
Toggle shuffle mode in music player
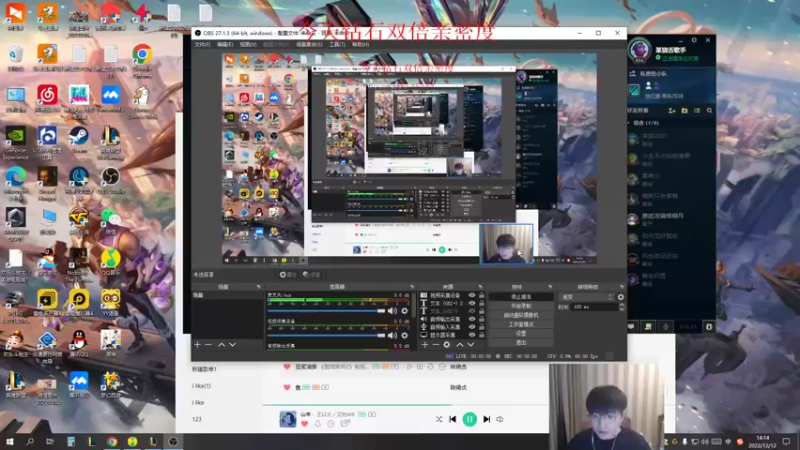point(439,419)
